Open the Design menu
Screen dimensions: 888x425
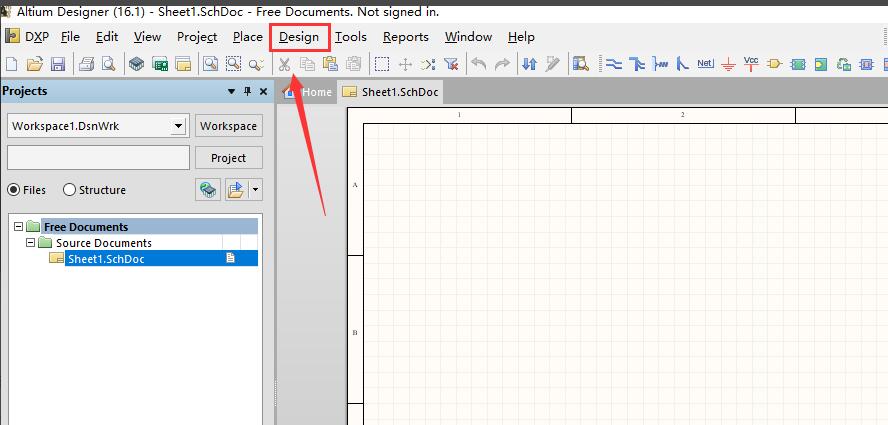pos(299,37)
